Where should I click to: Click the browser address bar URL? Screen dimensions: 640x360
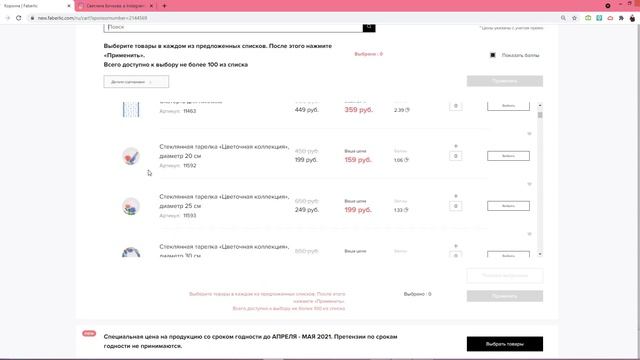pyautogui.click(x=92, y=18)
